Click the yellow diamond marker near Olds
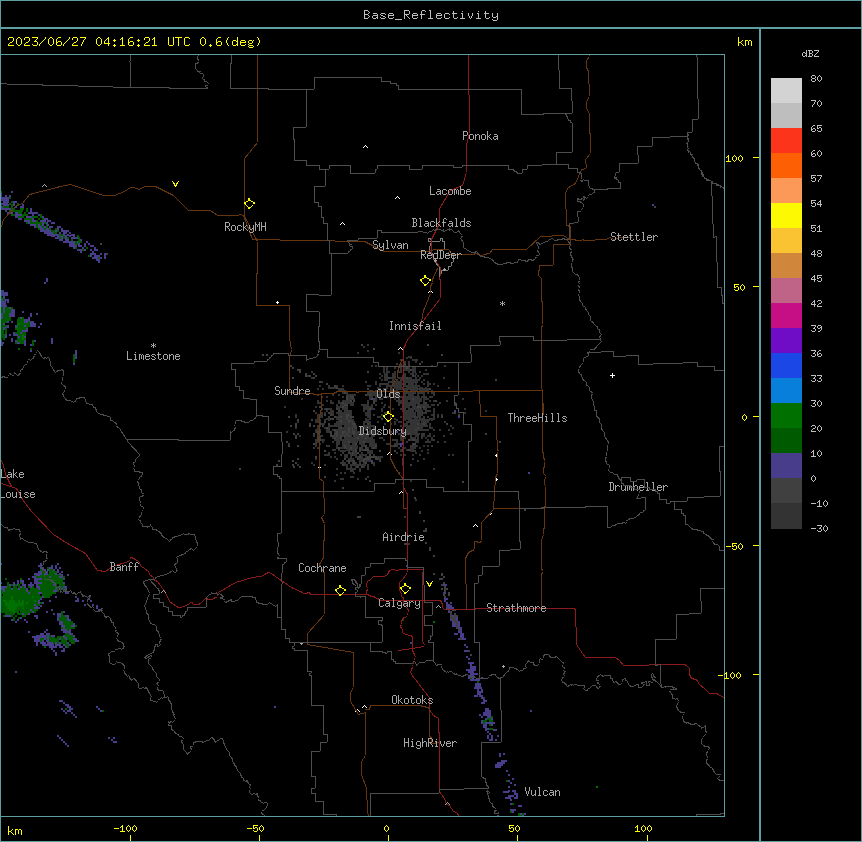Image resolution: width=862 pixels, height=842 pixels. tap(388, 417)
